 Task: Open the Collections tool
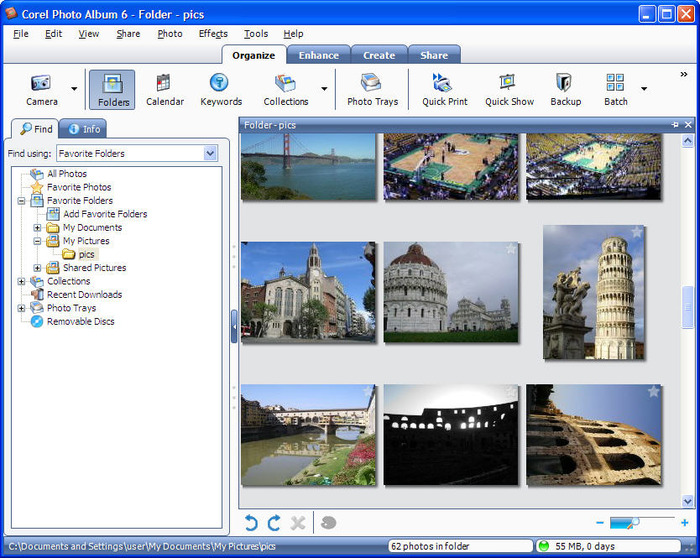(286, 90)
